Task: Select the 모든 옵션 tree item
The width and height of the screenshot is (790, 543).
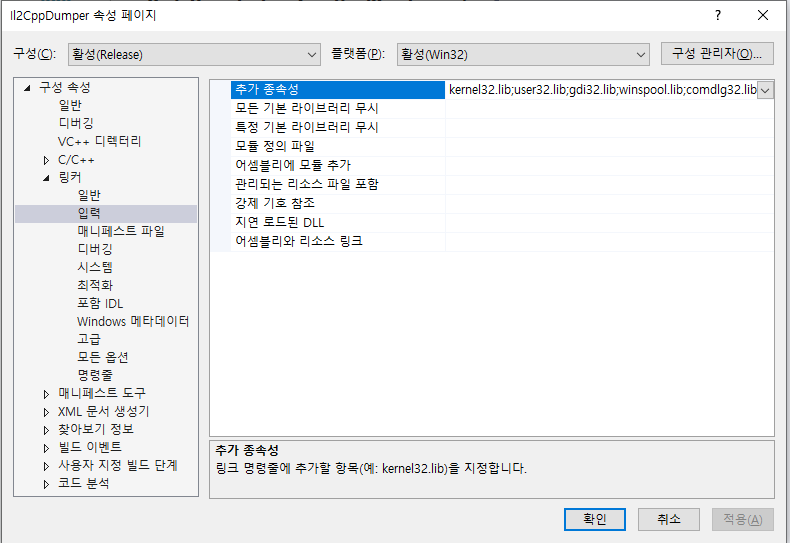Action: click(103, 357)
